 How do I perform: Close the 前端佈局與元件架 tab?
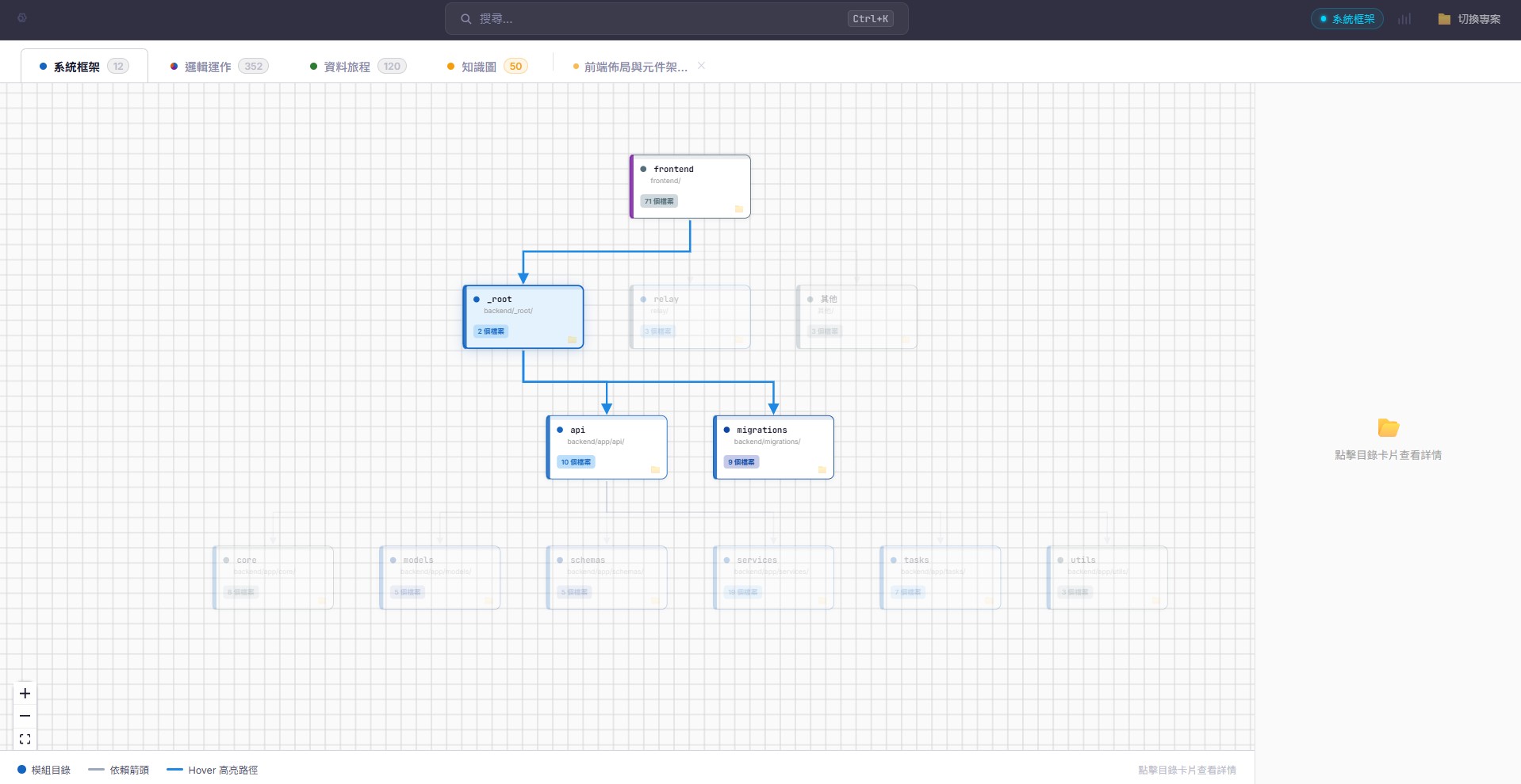[x=701, y=66]
